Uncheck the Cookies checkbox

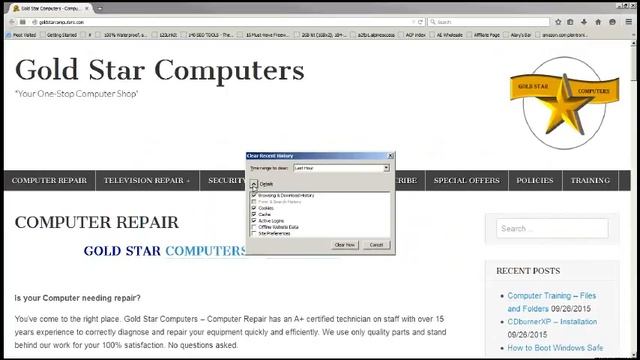coord(254,208)
